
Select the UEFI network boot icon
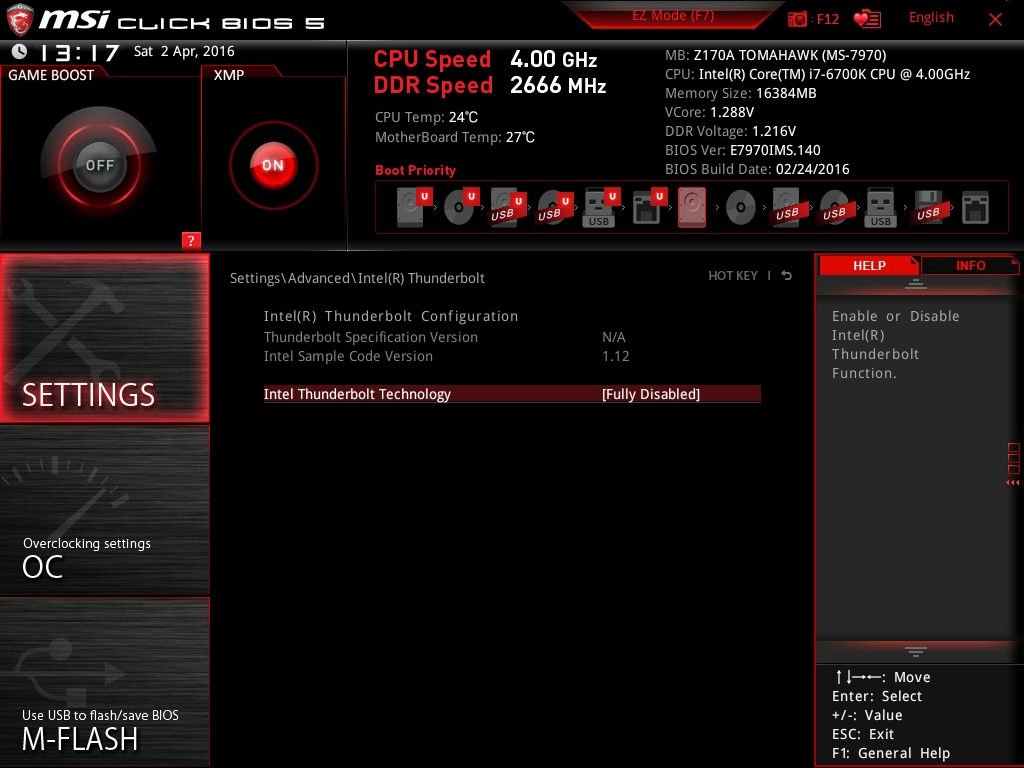648,207
